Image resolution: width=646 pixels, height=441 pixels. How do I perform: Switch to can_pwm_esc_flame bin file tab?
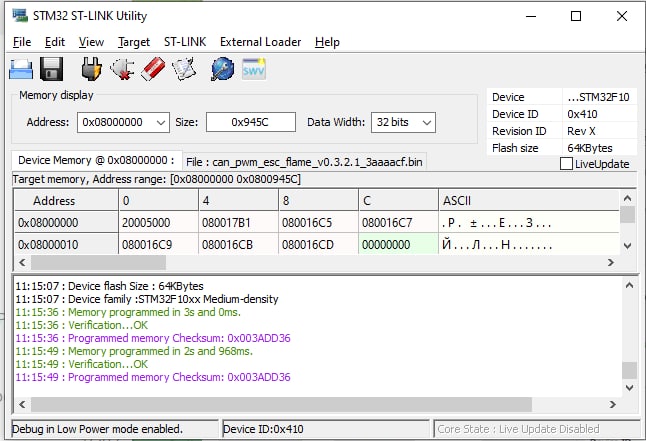coord(304,162)
